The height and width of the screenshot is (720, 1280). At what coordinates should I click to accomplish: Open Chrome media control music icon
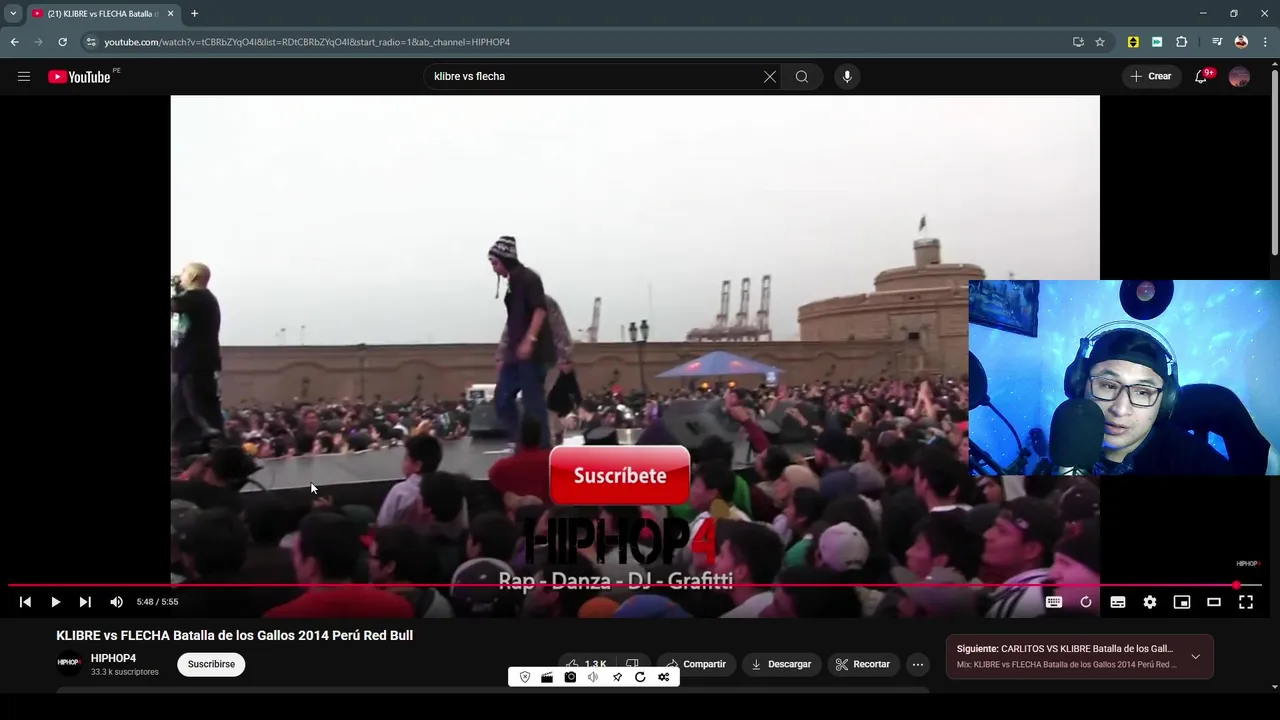(1217, 42)
